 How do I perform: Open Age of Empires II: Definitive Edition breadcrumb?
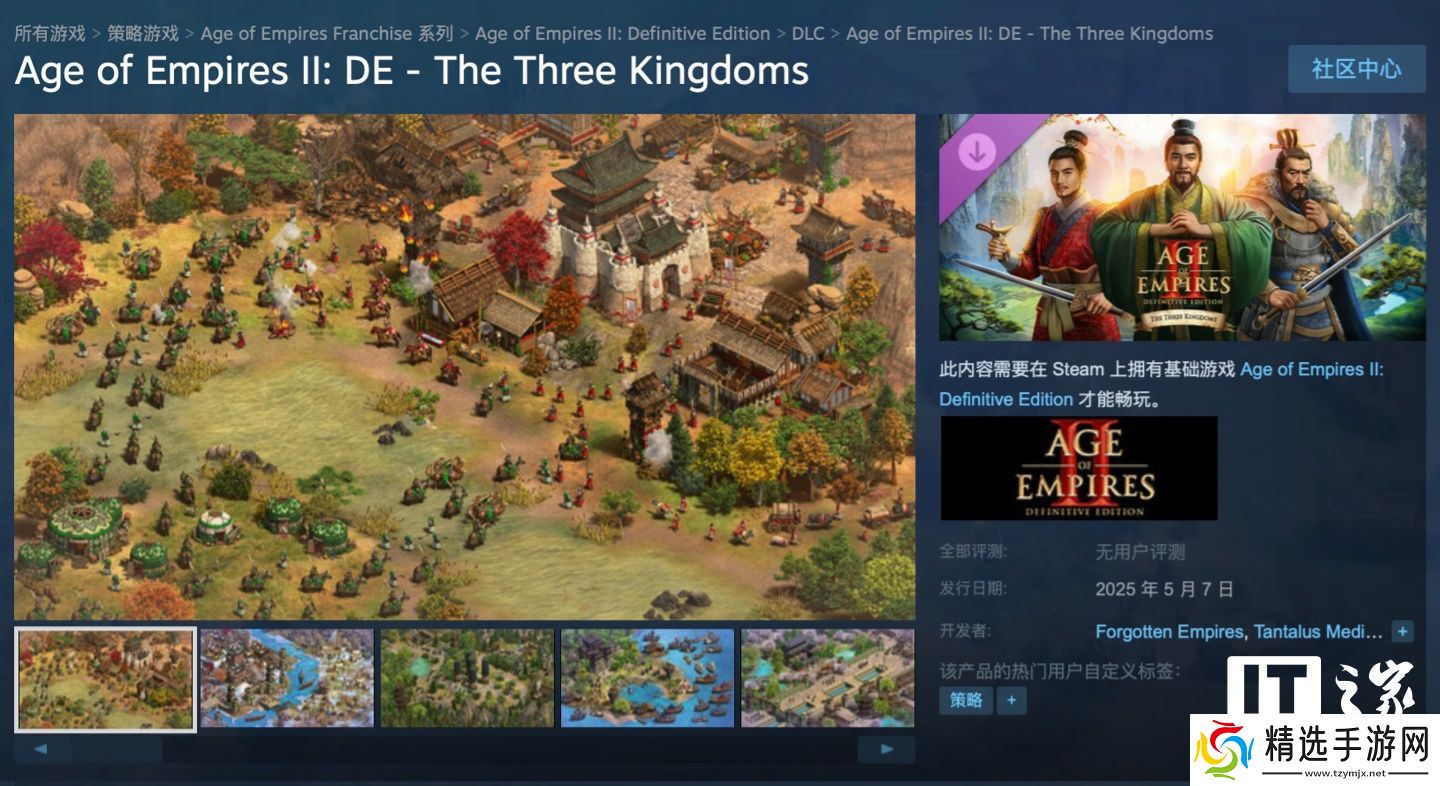[x=623, y=33]
